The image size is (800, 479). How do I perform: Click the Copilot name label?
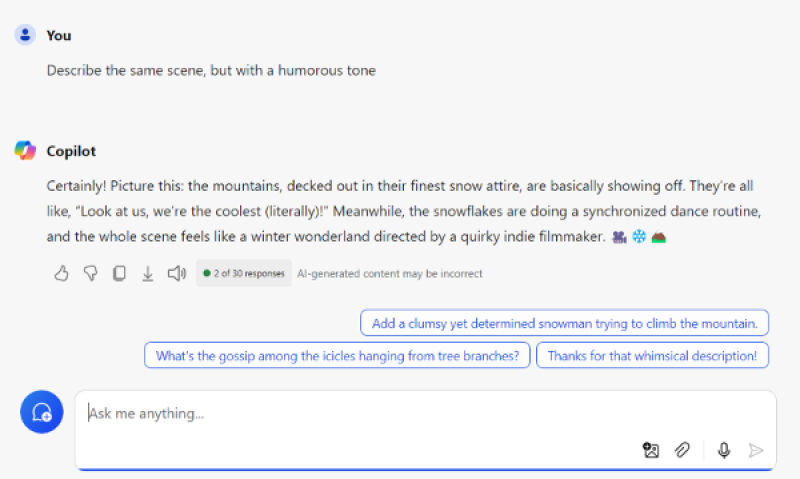(x=71, y=151)
